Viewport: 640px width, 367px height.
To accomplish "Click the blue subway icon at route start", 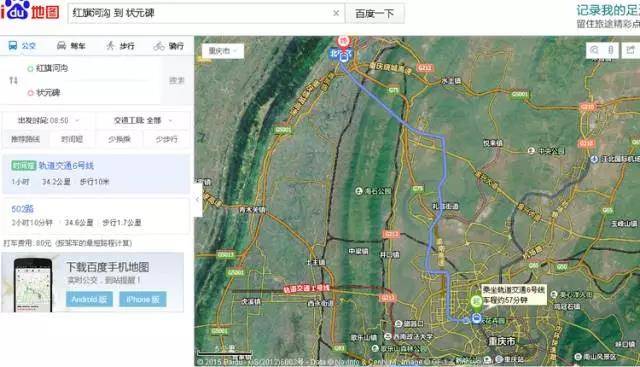I will pos(476,318).
